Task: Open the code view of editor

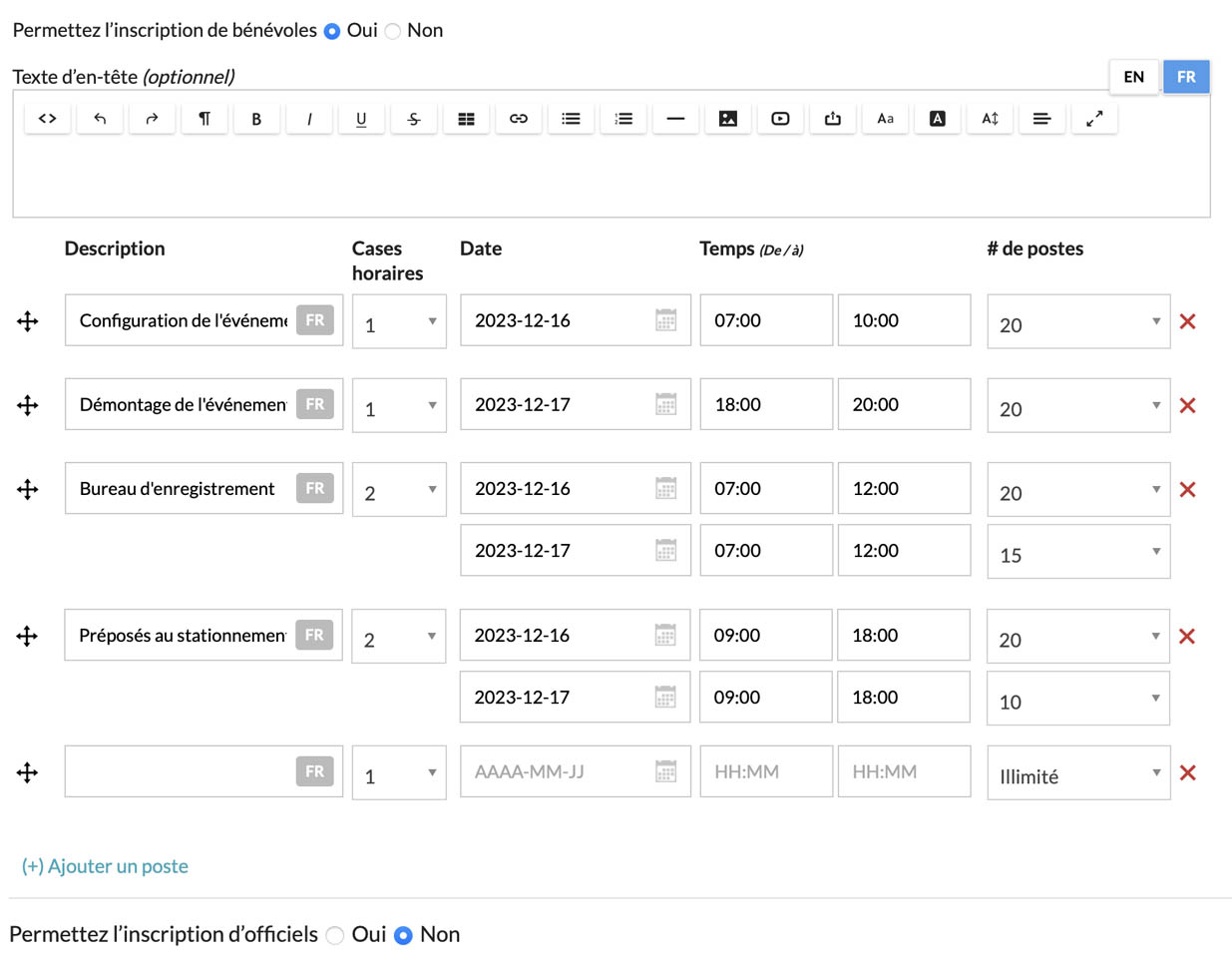Action: 47,119
